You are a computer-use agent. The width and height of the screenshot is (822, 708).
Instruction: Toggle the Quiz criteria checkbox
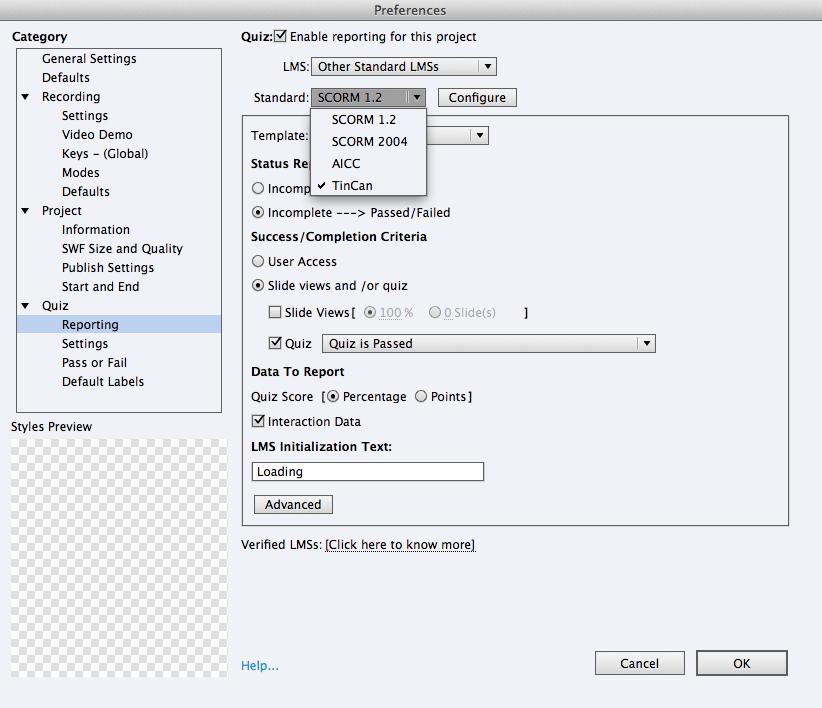(275, 343)
